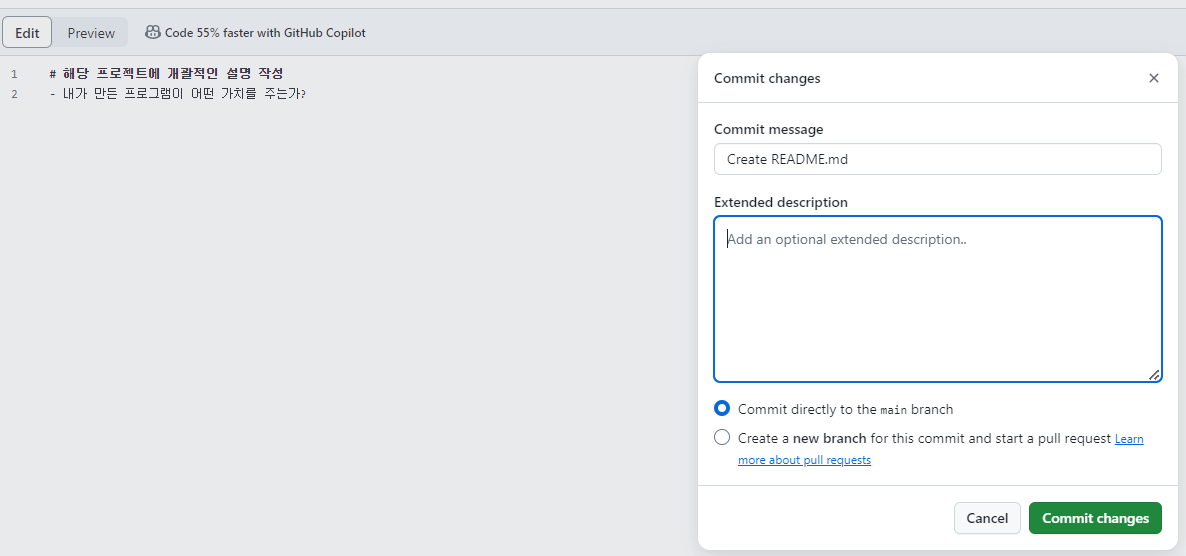Select Commit directly to main branch
The height and width of the screenshot is (556, 1186).
[722, 409]
